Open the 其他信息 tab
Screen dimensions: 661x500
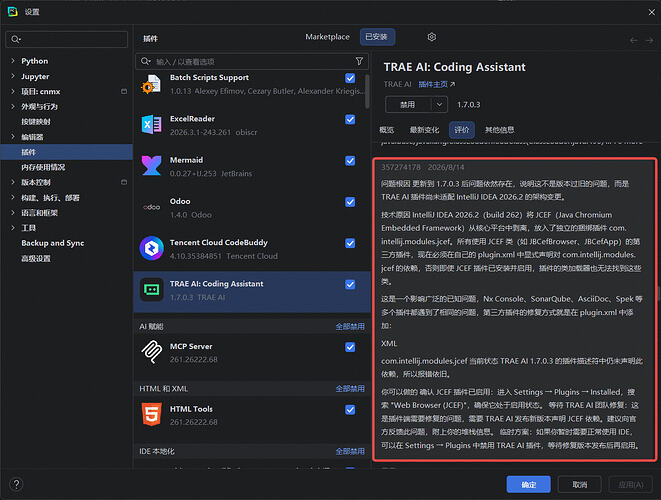pos(499,130)
